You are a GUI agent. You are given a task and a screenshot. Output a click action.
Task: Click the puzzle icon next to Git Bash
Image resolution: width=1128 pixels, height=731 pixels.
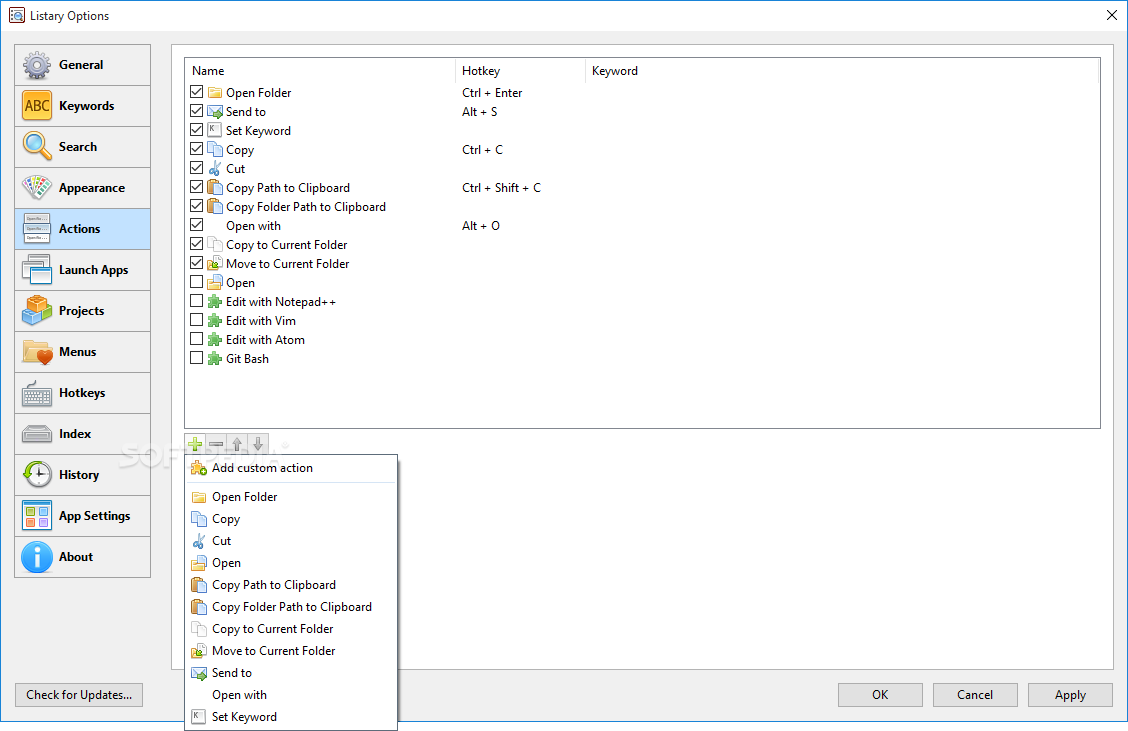(214, 359)
